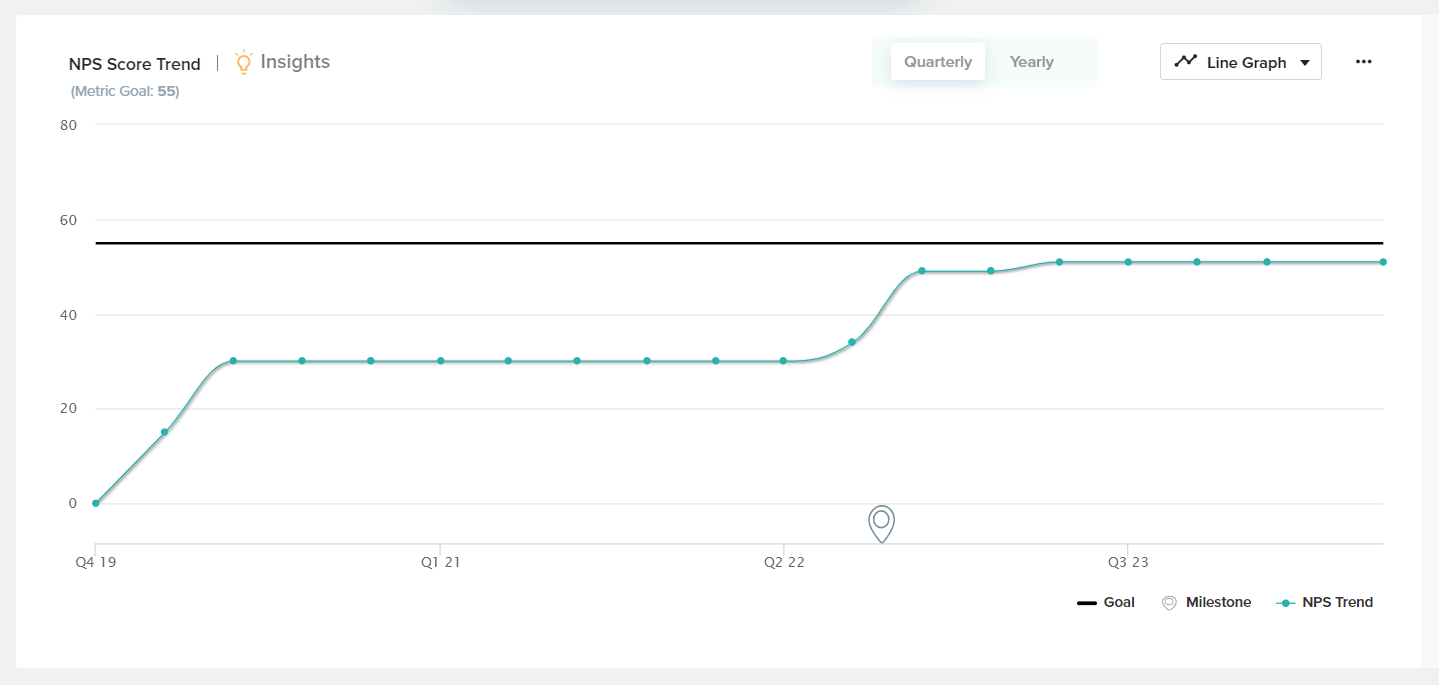Click the black Goal swatch in legend

coord(1087,603)
